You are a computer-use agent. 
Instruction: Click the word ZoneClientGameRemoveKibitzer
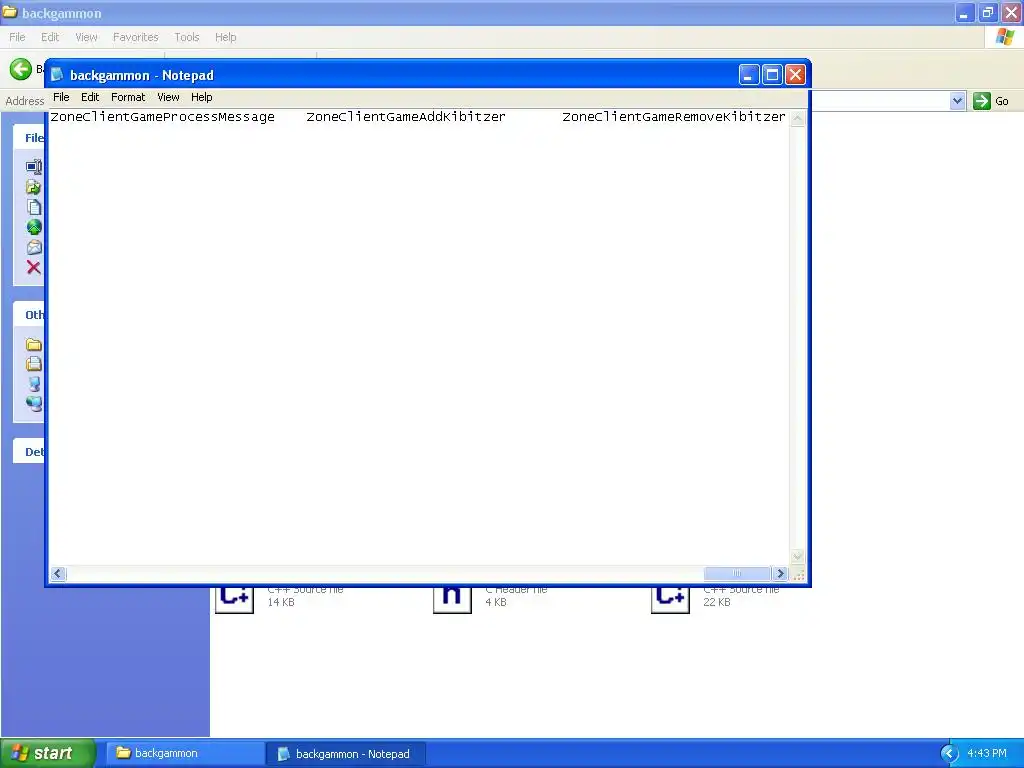click(674, 117)
